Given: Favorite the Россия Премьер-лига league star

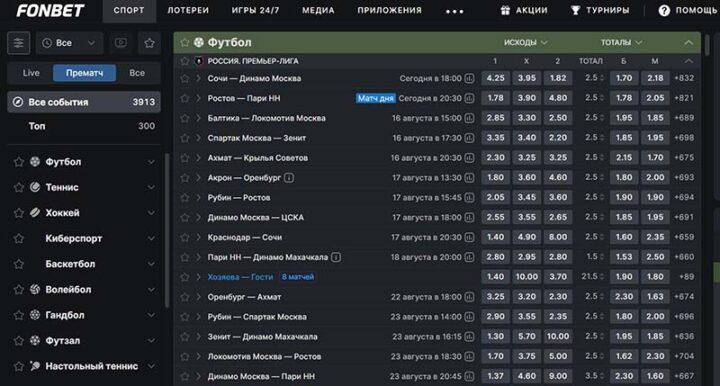Looking at the screenshot, I should click(x=185, y=61).
